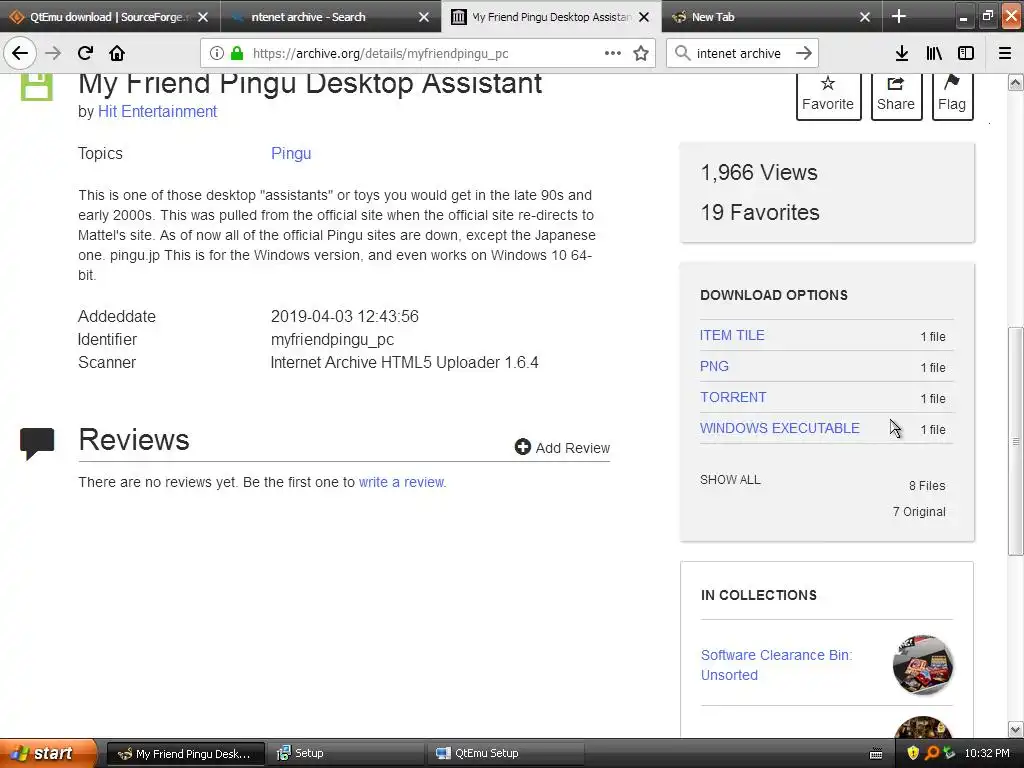Click the Favorite star button

(827, 95)
